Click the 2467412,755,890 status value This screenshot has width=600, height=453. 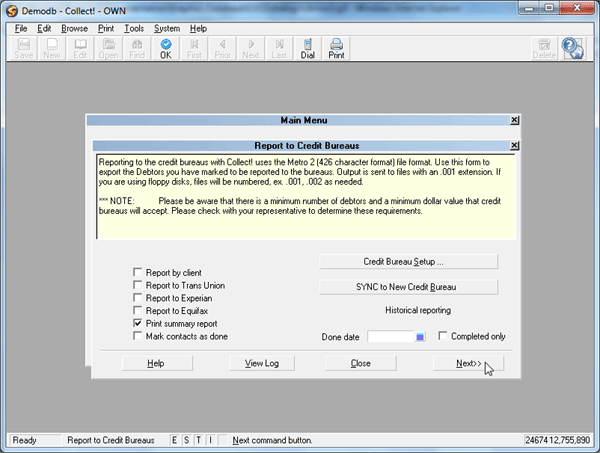[558, 440]
